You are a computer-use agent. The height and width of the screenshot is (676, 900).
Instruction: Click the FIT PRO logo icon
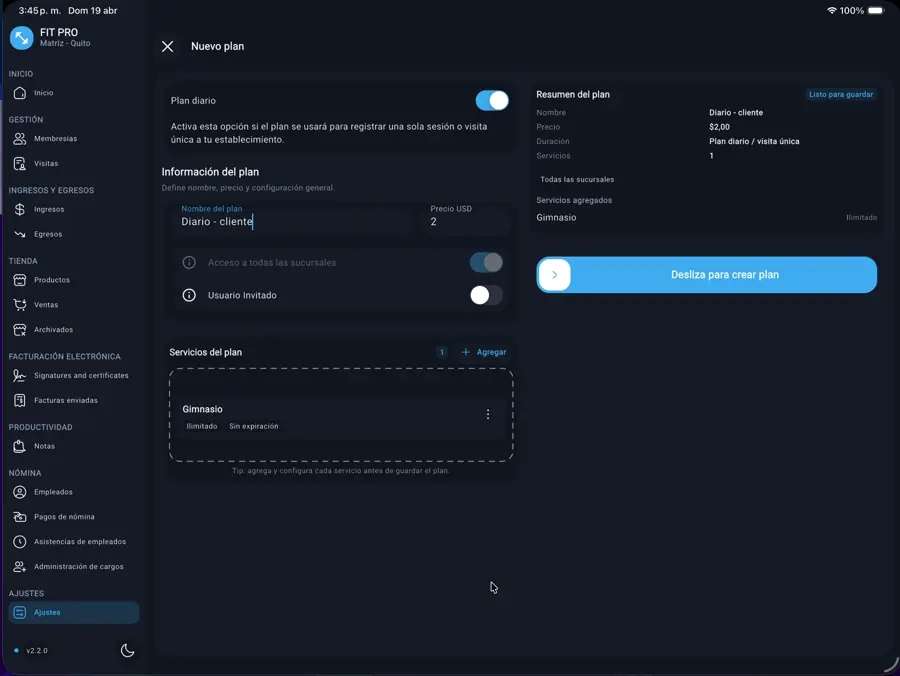point(21,38)
